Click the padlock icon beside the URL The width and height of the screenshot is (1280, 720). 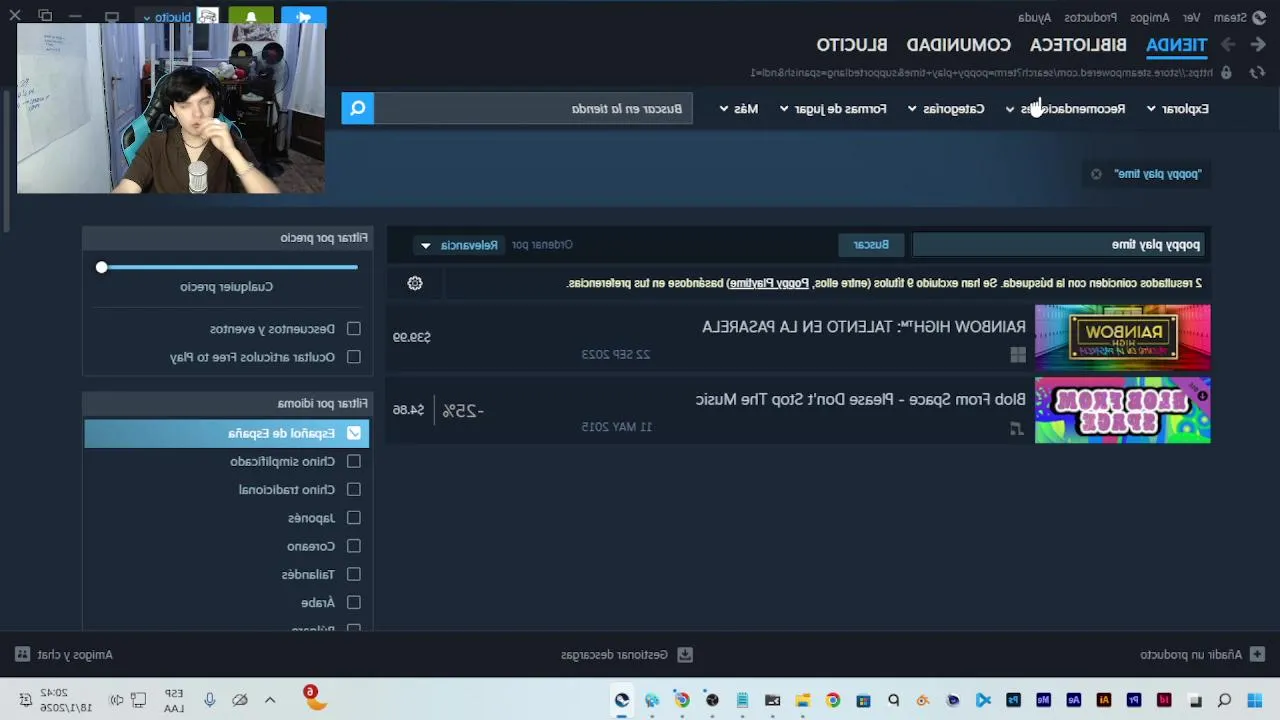[1226, 72]
